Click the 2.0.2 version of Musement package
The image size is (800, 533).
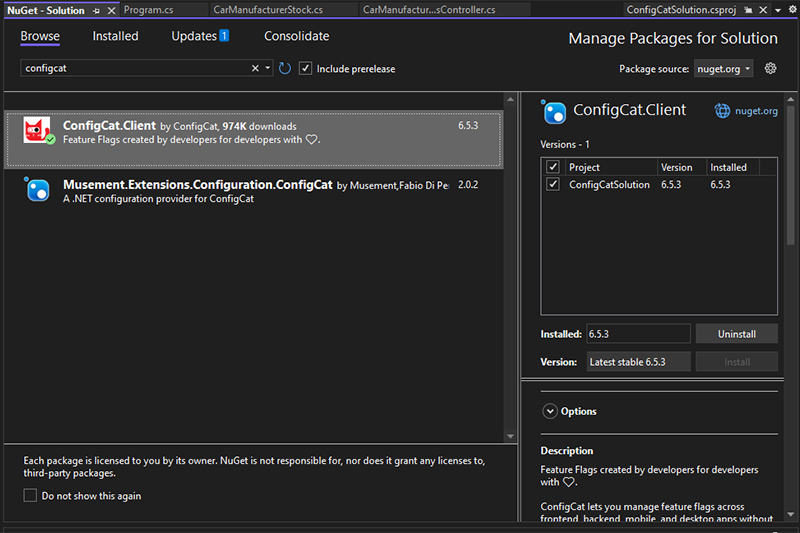(468, 185)
